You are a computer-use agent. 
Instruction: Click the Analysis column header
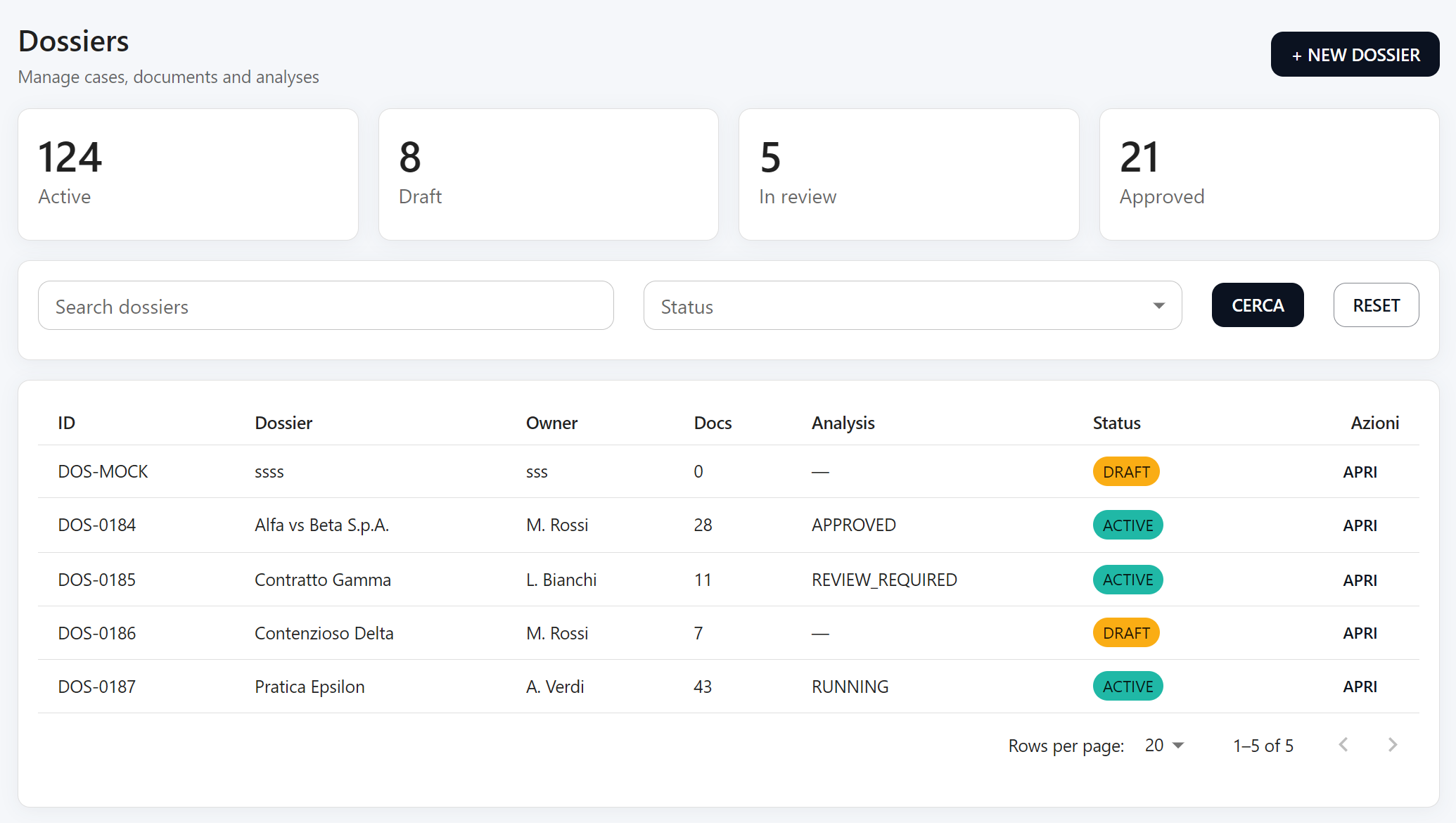coord(843,423)
